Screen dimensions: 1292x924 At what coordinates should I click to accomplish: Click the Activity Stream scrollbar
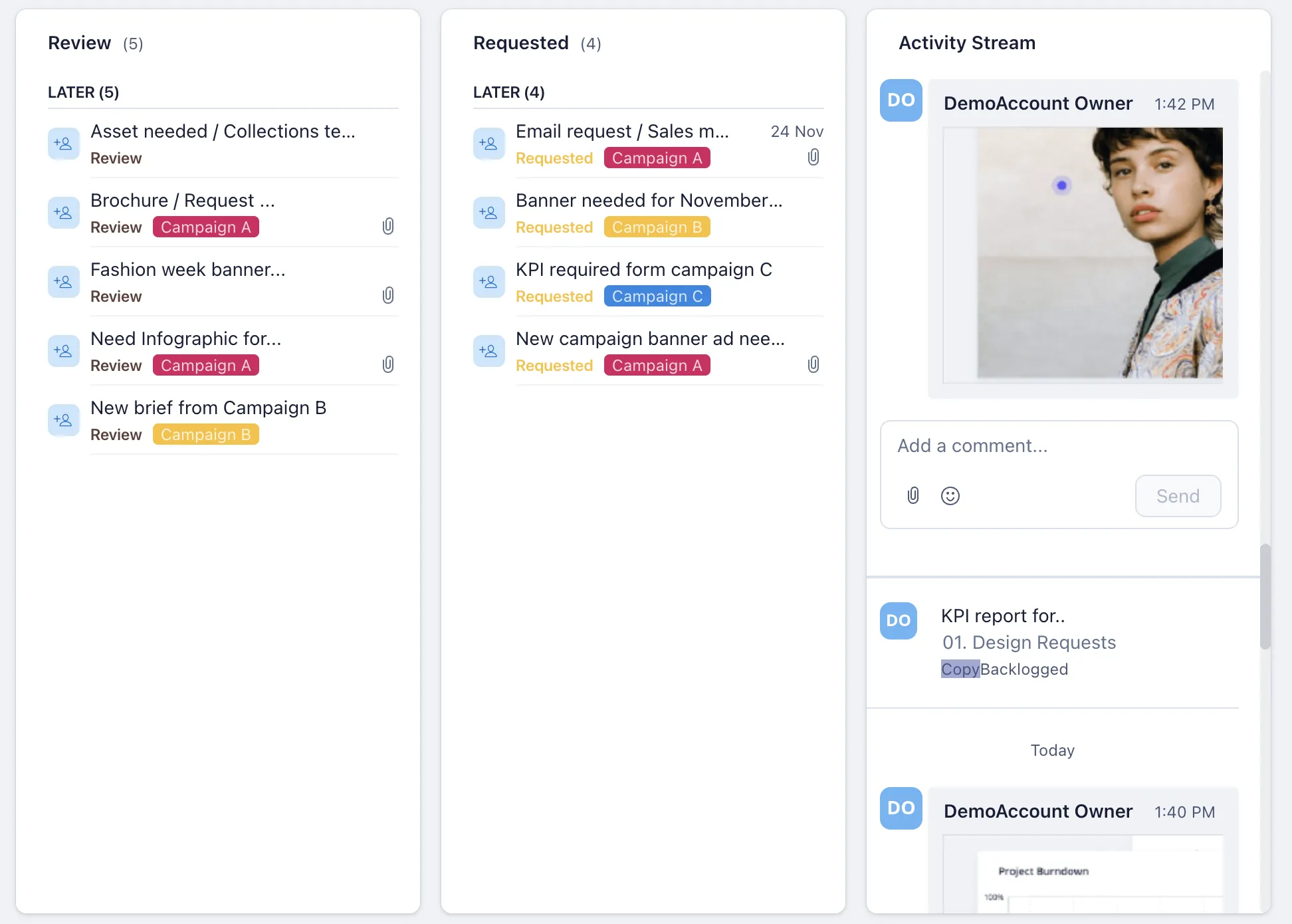coord(1265,596)
